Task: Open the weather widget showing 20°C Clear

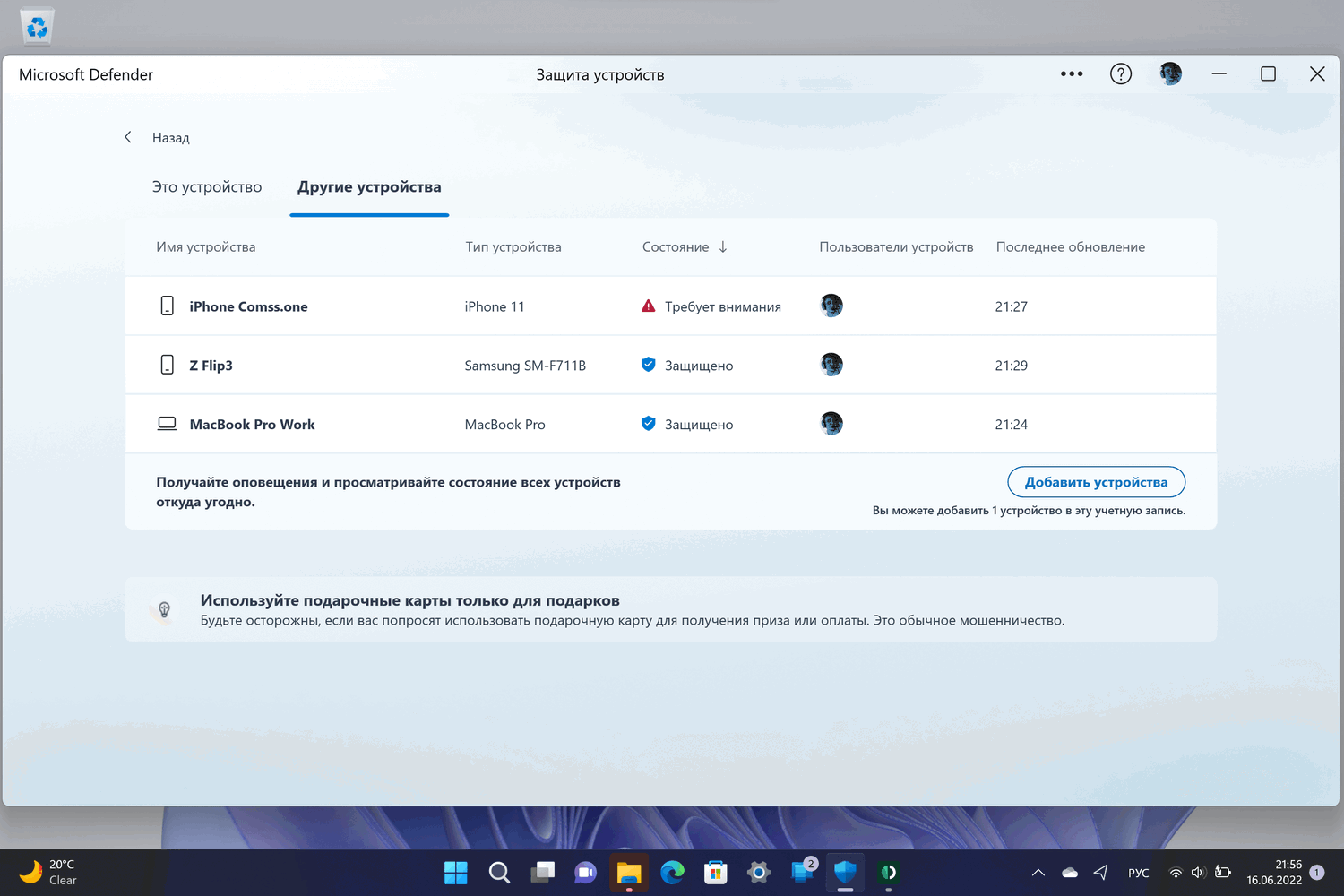Action: 49,873
